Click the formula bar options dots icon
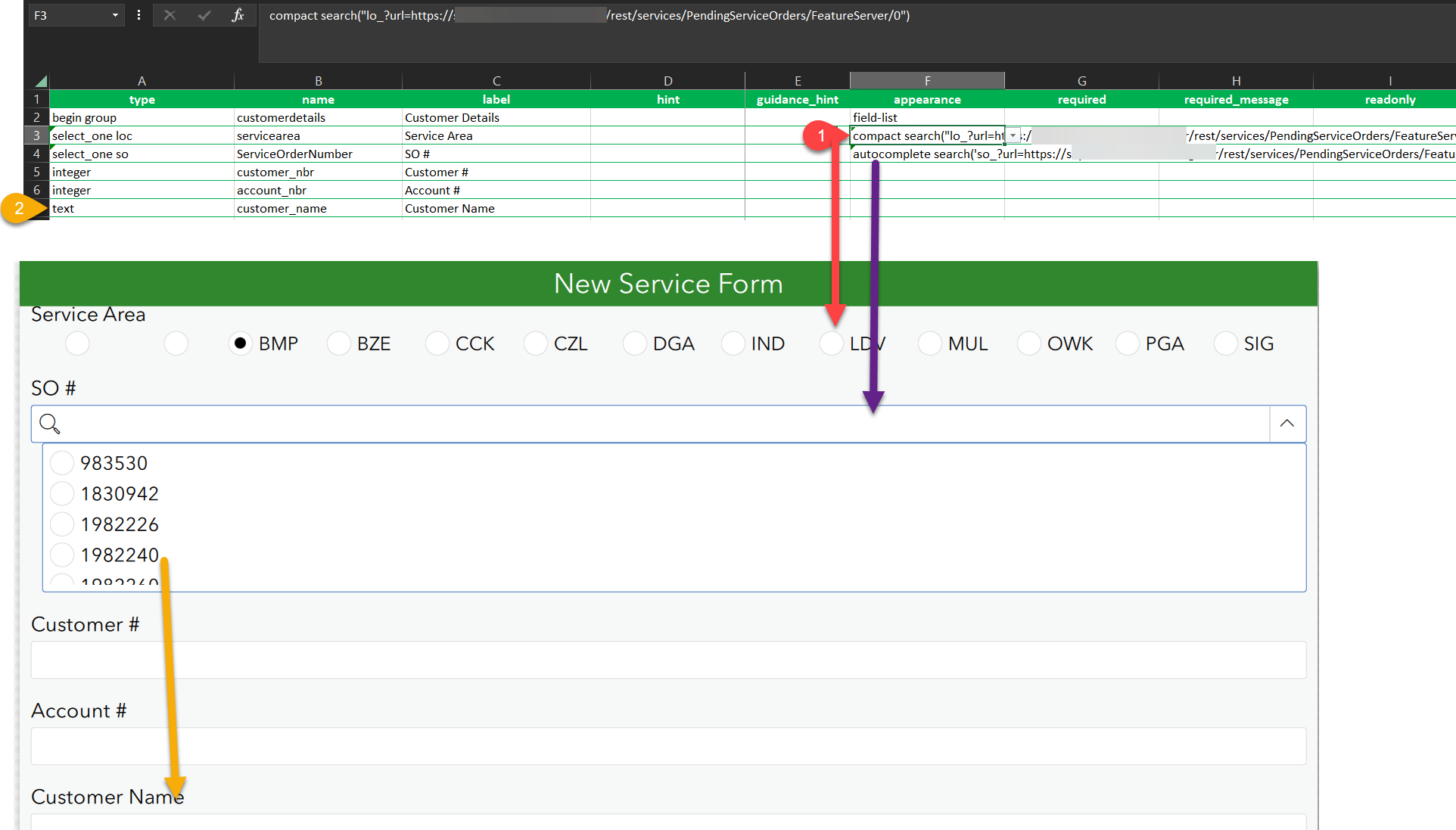The width and height of the screenshot is (1456, 830). (138, 15)
